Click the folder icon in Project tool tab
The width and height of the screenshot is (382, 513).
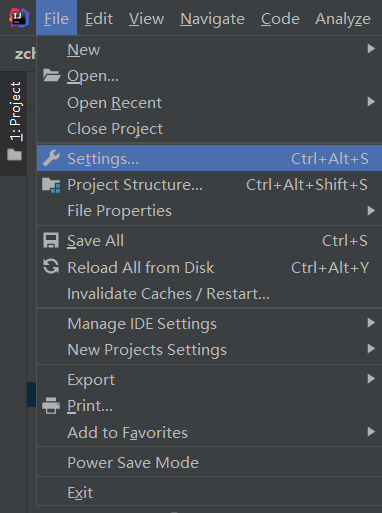14,155
